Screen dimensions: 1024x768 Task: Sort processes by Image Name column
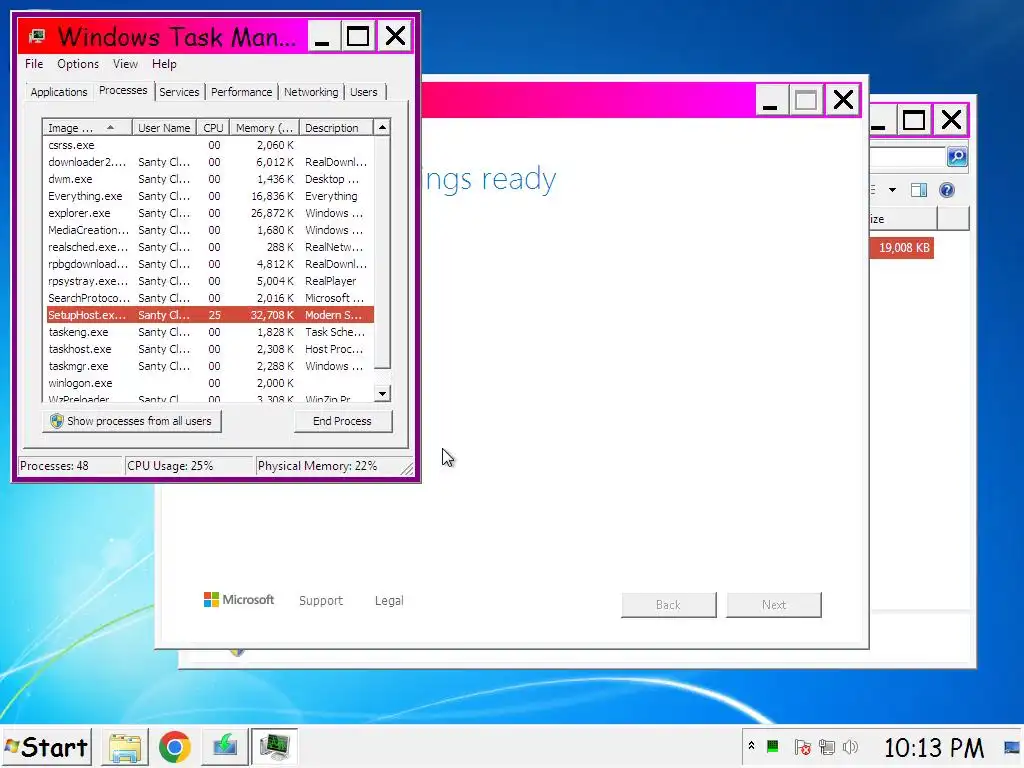(87, 127)
